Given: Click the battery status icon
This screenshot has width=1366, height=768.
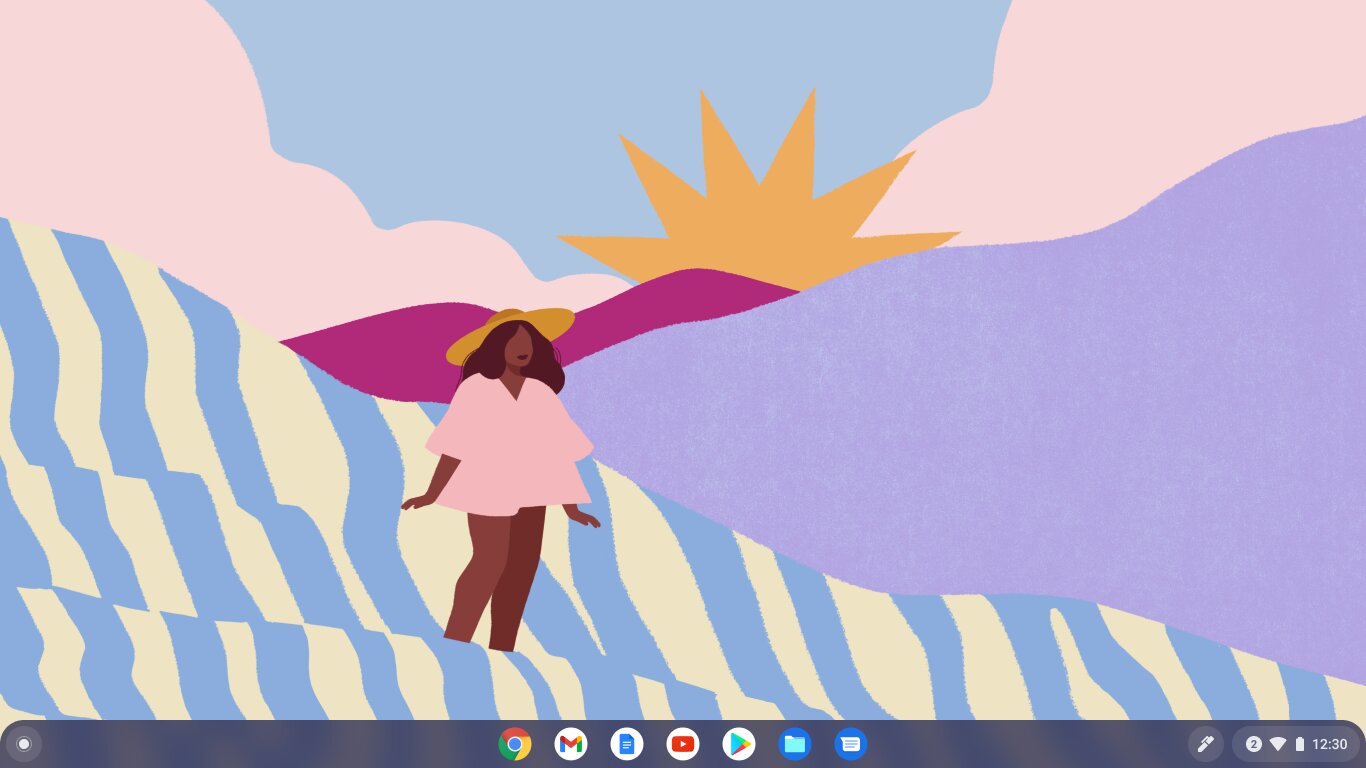Looking at the screenshot, I should pyautogui.click(x=1300, y=744).
